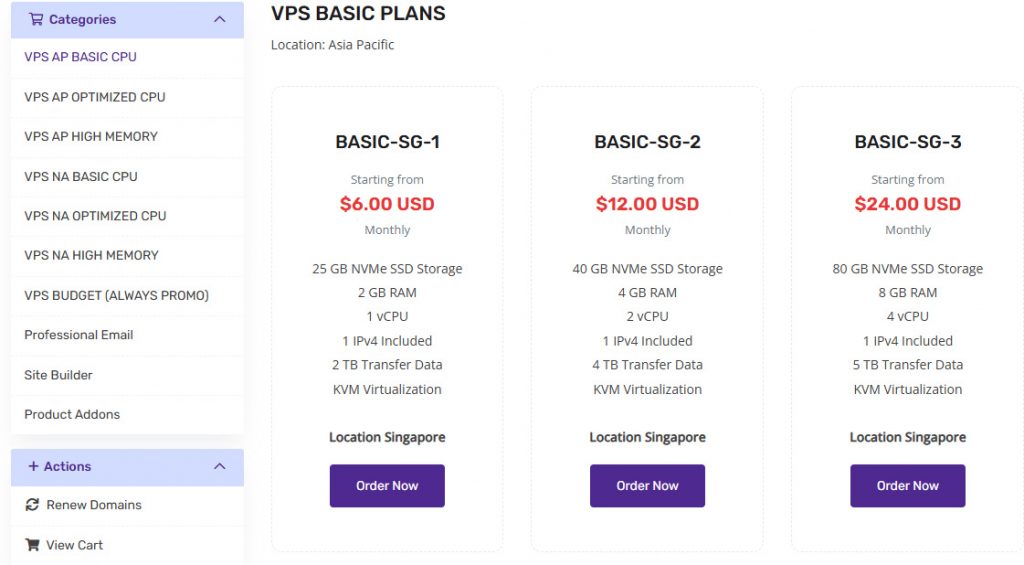Click the plus icon beside Actions
Screen dimensions: 1024x565
click(x=33, y=466)
